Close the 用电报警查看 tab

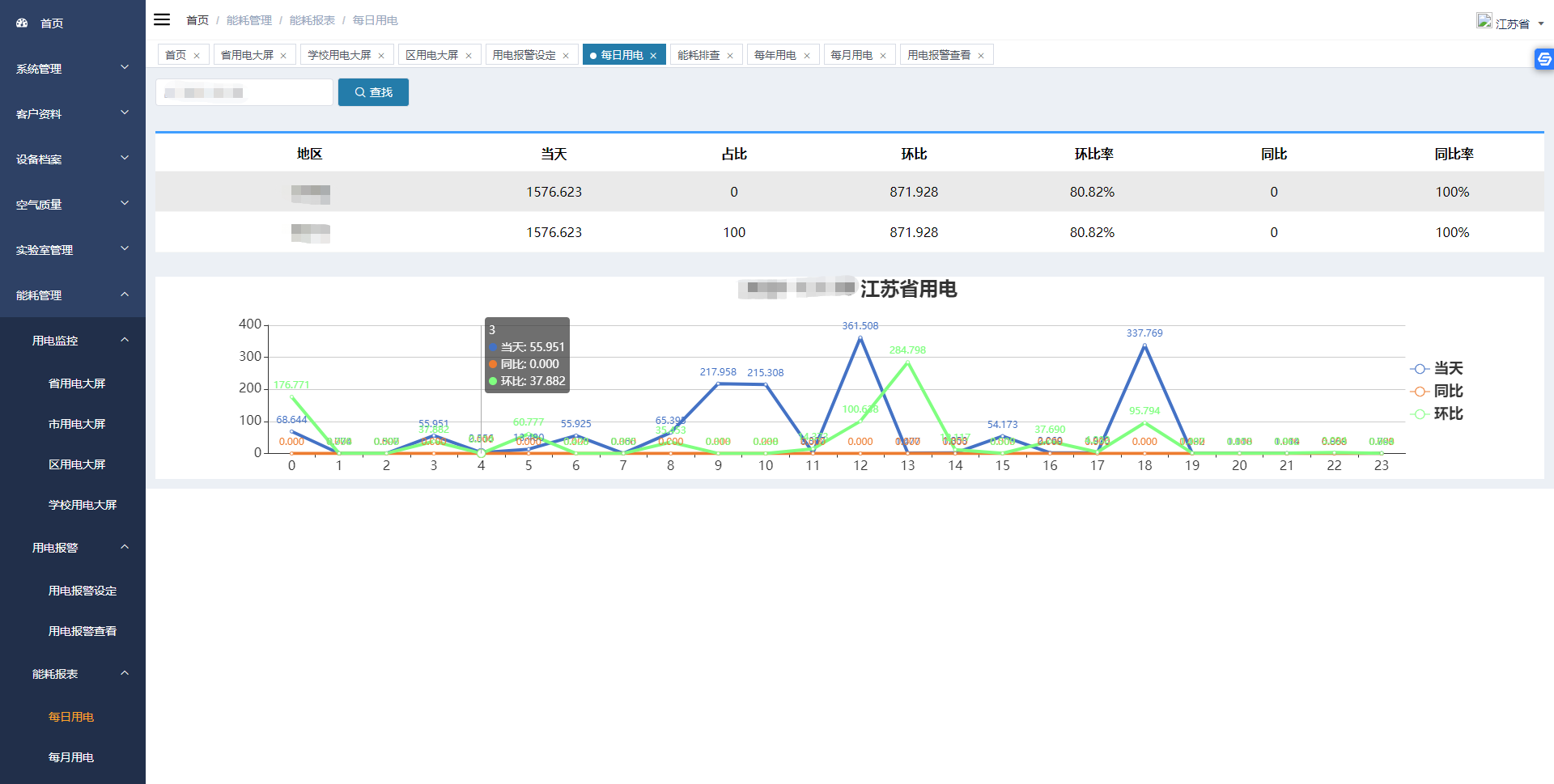tap(981, 56)
